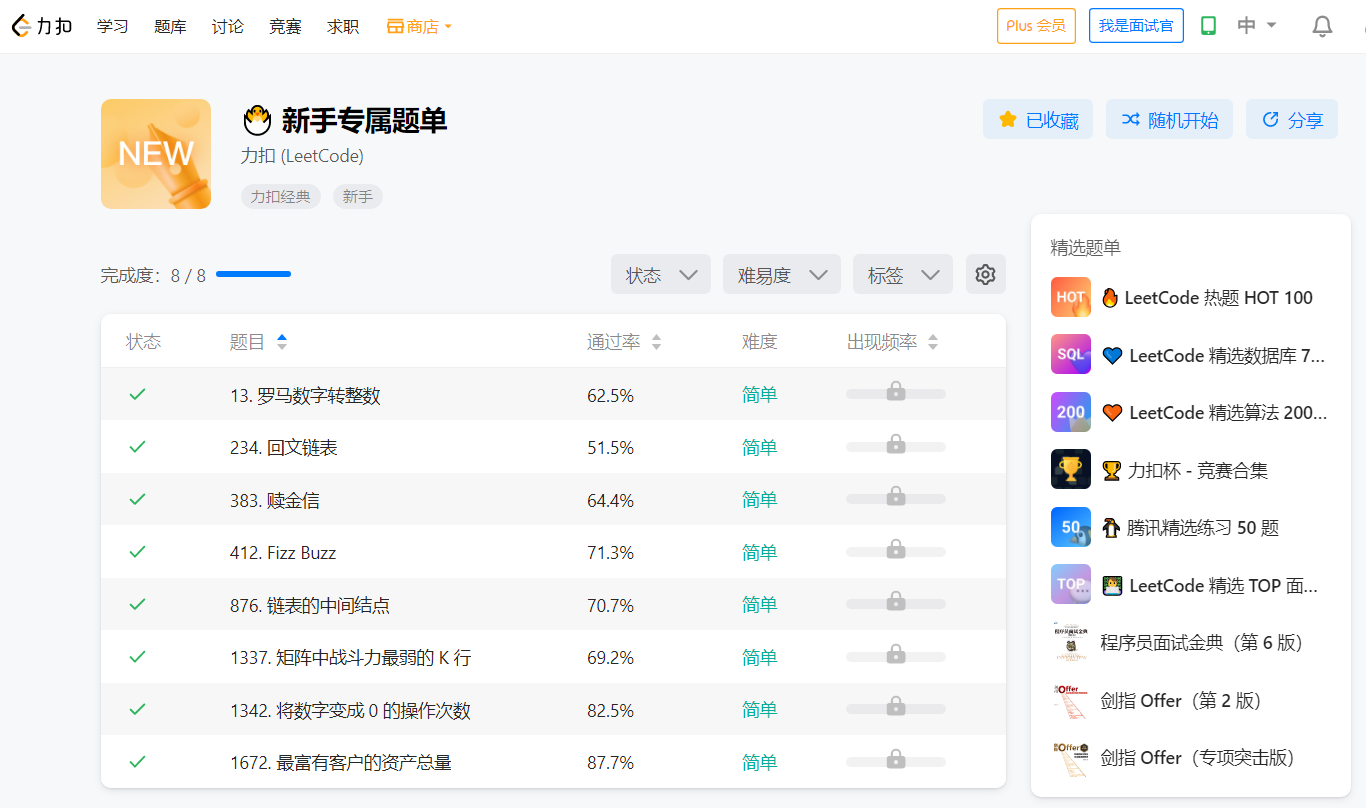Viewport: 1366px width, 808px height.
Task: Open problem 412. Fizz Buzz
Action: click(x=283, y=553)
